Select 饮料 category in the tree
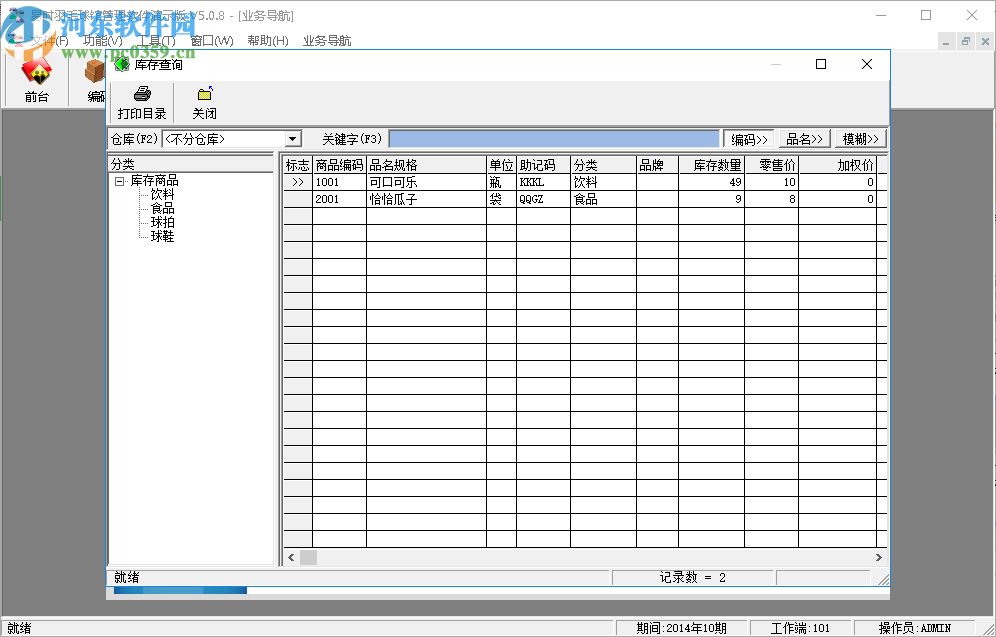996x637 pixels. tap(162, 195)
